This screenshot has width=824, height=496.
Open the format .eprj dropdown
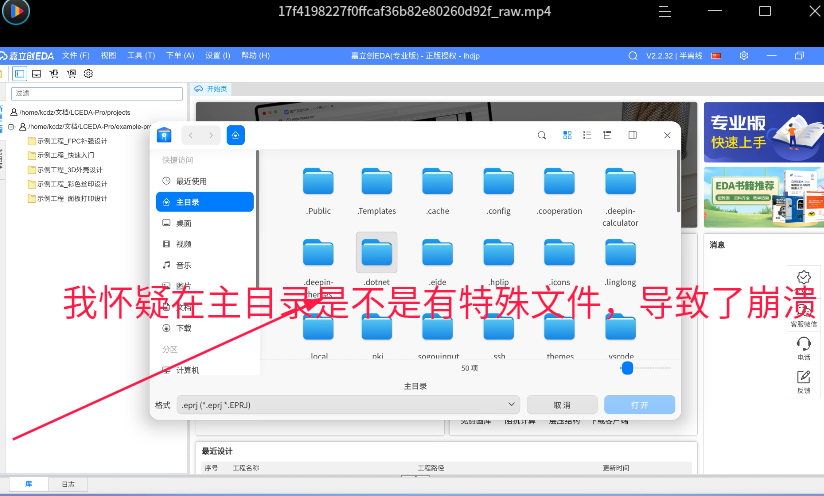coord(348,405)
